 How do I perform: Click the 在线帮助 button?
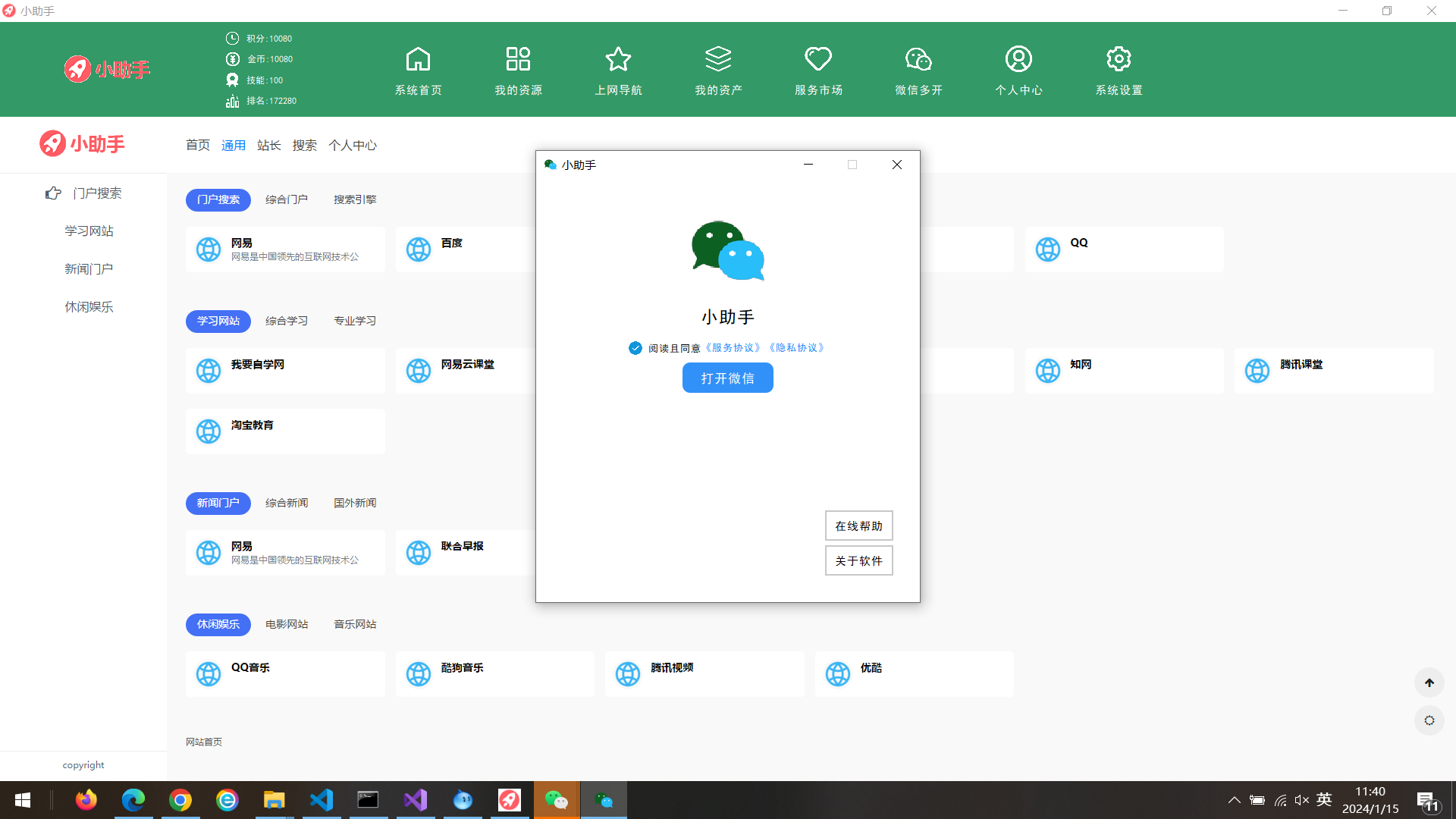pos(858,526)
